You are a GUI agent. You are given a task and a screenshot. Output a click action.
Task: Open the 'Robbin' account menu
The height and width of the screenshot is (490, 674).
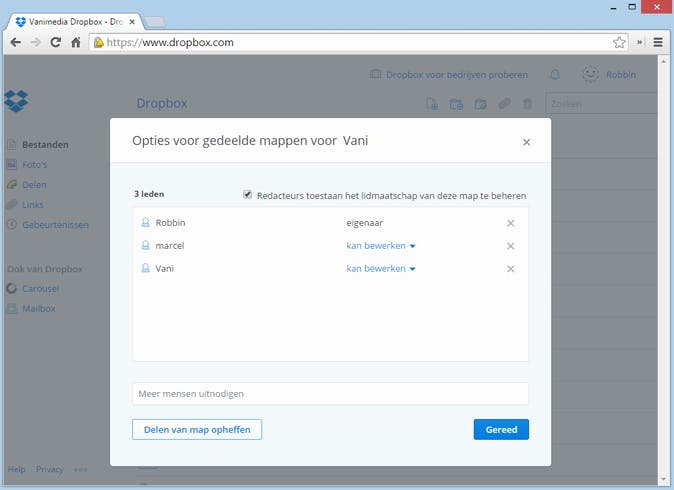[x=621, y=75]
